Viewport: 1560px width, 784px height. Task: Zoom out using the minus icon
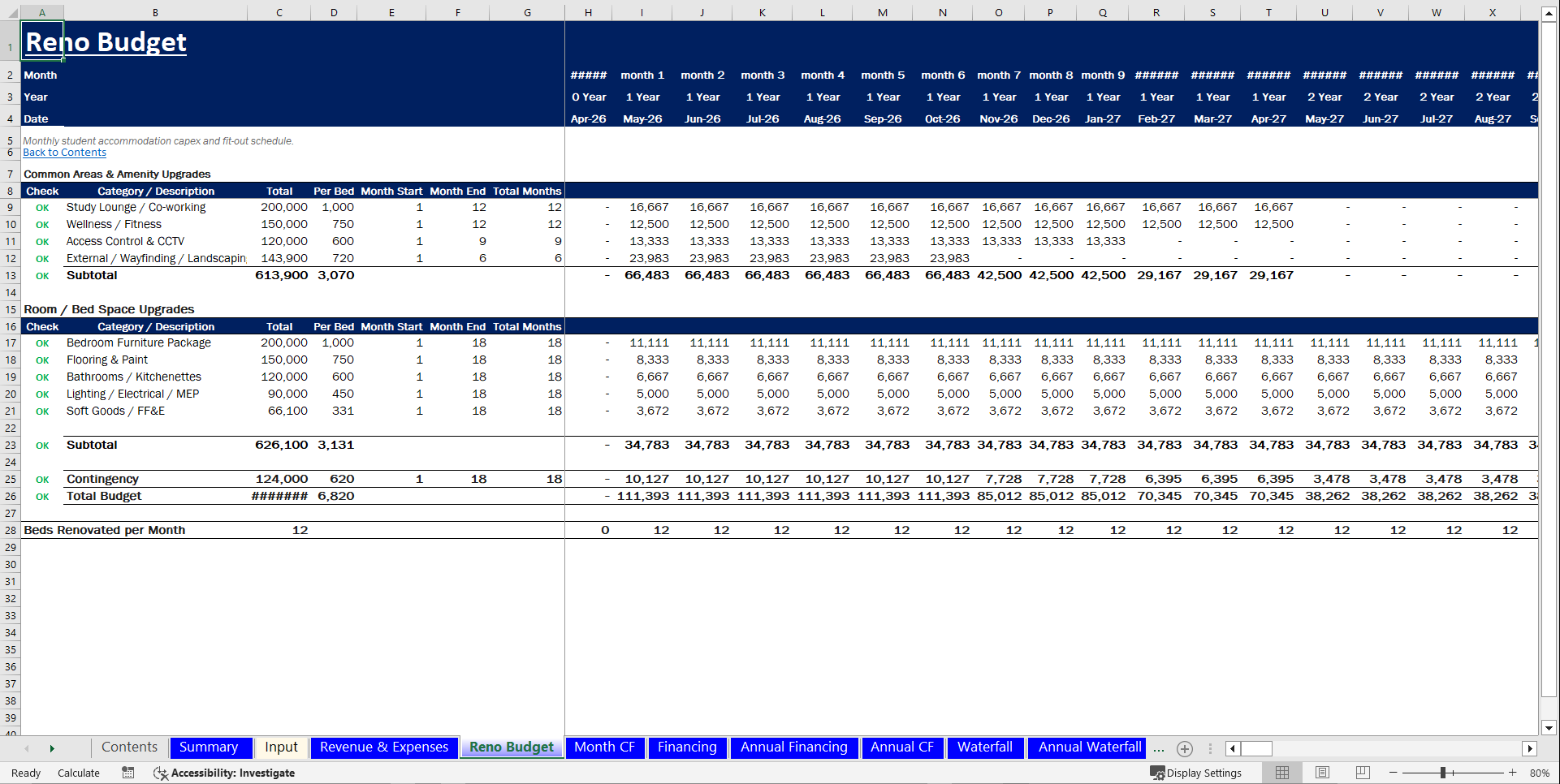point(1393,773)
